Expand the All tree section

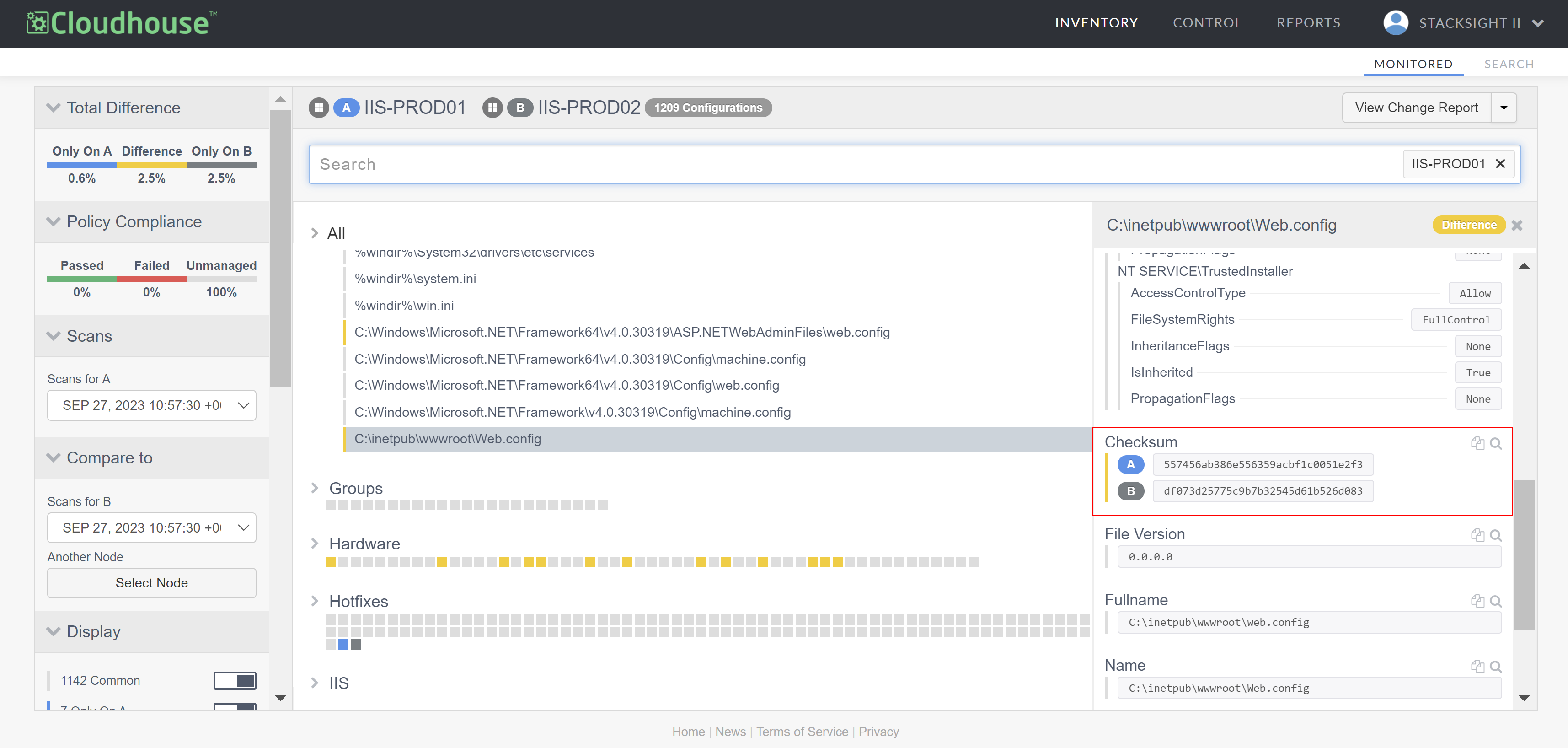click(315, 233)
